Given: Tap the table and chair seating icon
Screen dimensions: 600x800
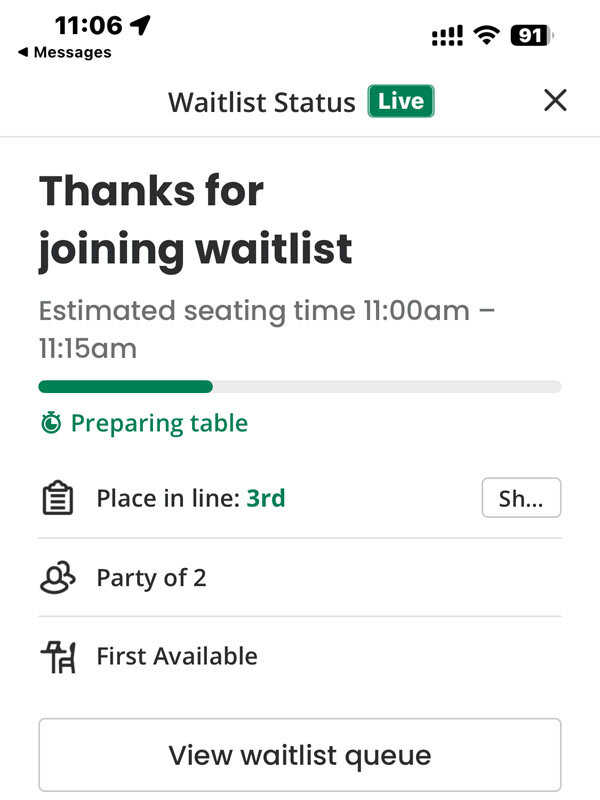Looking at the screenshot, I should pos(59,657).
